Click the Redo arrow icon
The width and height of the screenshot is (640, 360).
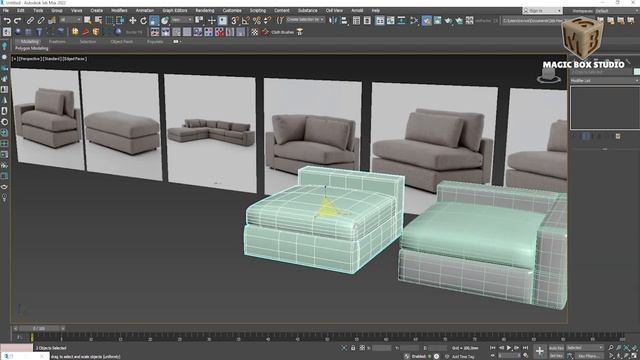click(x=18, y=20)
